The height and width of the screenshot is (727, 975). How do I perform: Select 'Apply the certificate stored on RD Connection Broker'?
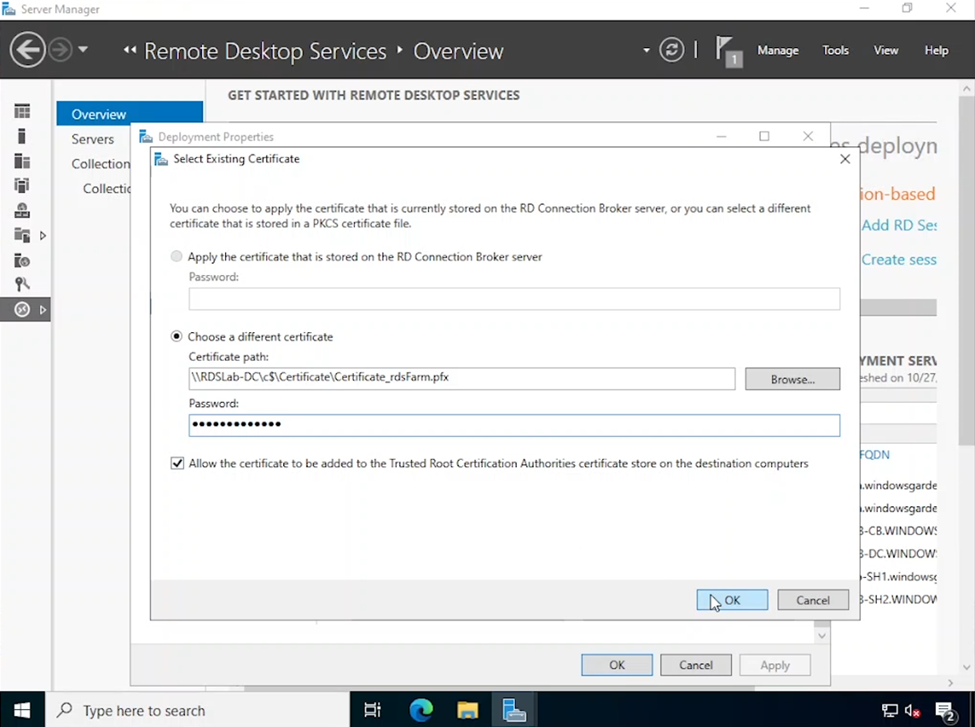(178, 257)
